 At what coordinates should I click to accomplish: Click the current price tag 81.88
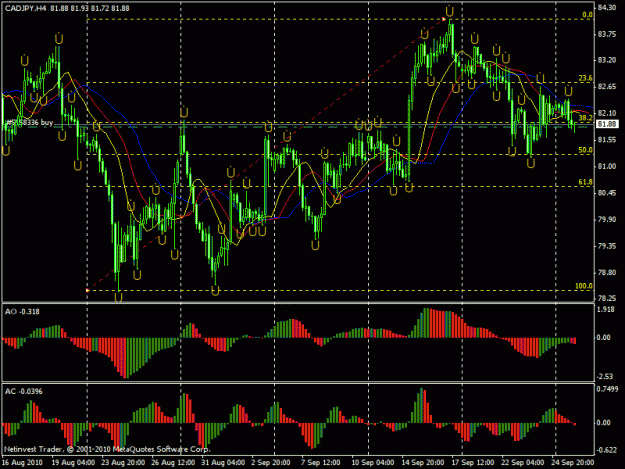(607, 124)
